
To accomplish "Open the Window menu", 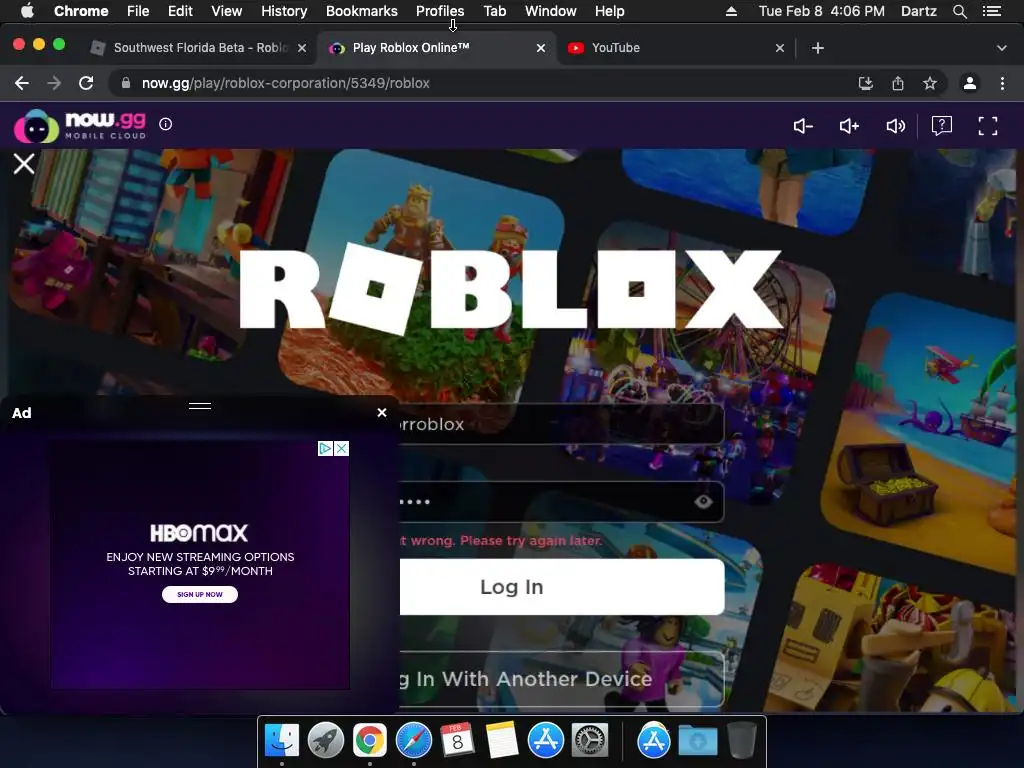I will tap(551, 11).
